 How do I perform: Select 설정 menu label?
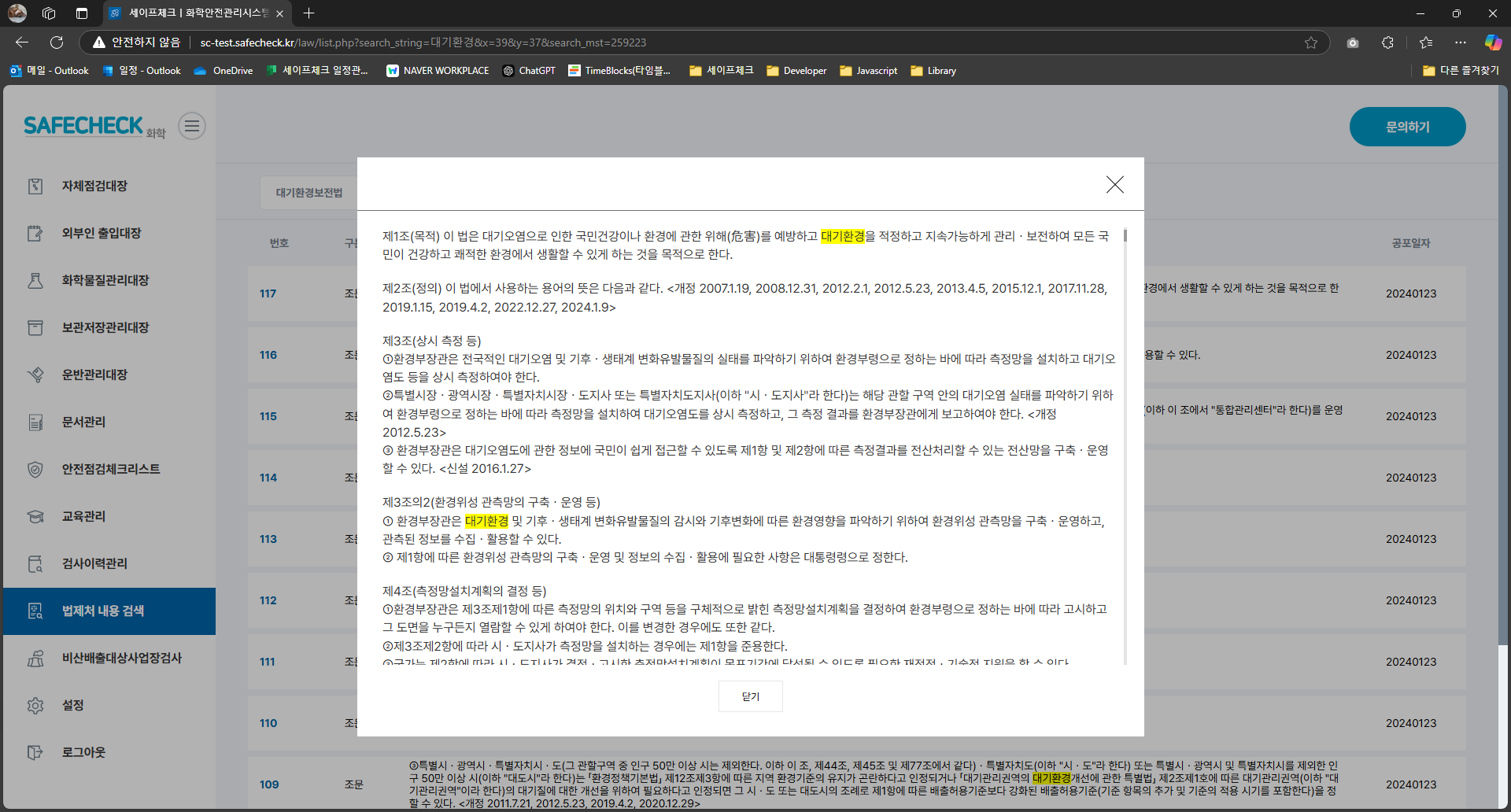click(73, 705)
